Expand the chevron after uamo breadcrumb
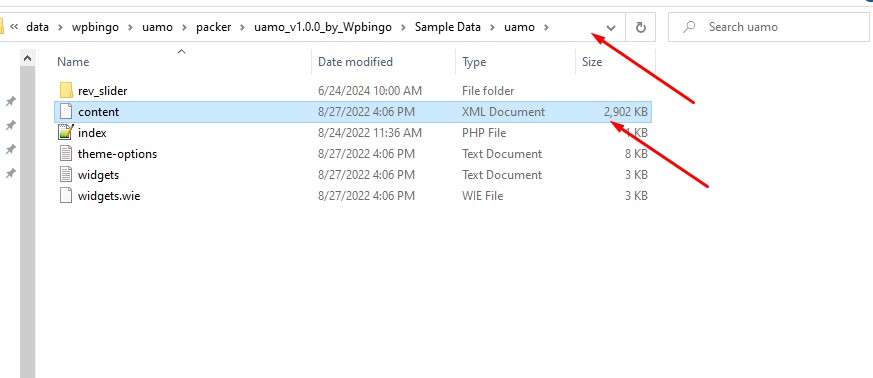The width and height of the screenshot is (873, 378). (x=547, y=27)
